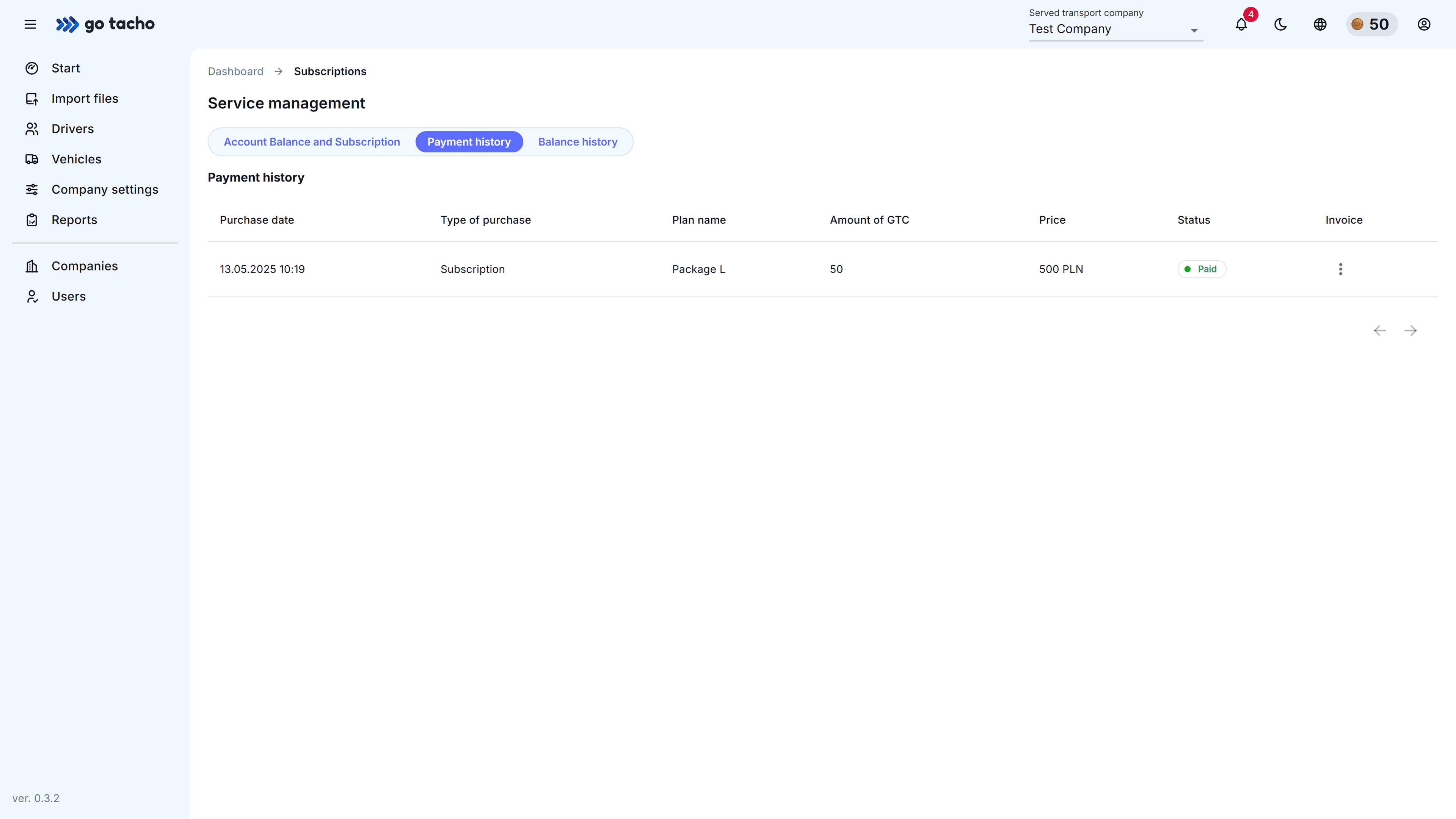The image size is (1456, 819).
Task: Click Amount of GTC column header
Action: coord(870,220)
